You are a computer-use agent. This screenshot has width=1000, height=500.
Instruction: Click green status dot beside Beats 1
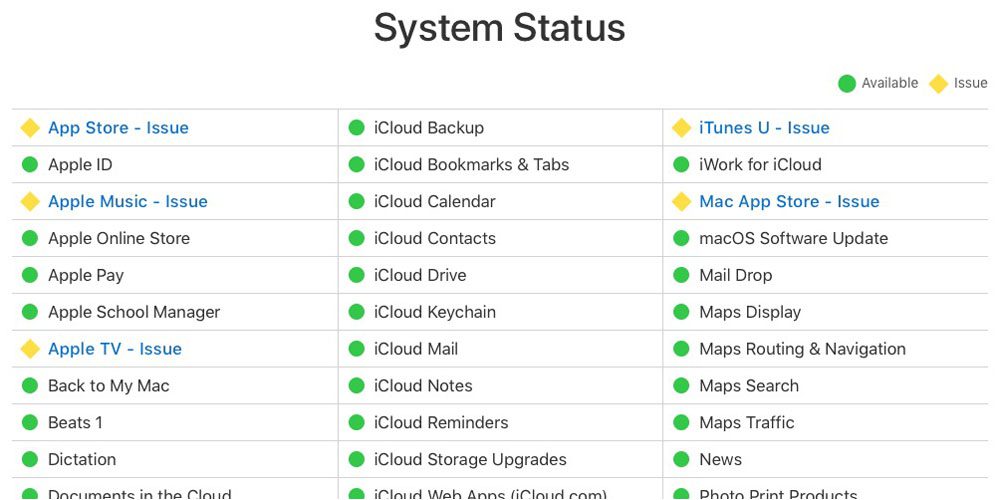coord(30,422)
